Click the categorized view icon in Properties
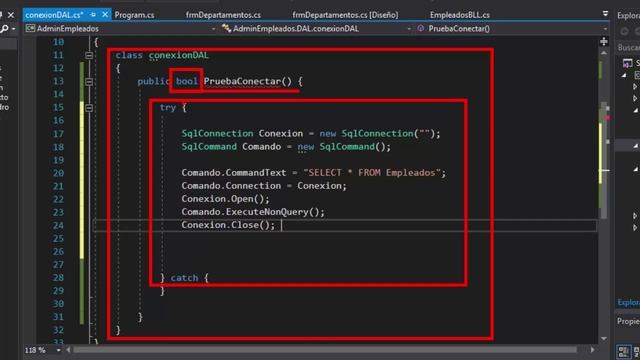The image size is (640, 360). pyautogui.click(x=624, y=351)
